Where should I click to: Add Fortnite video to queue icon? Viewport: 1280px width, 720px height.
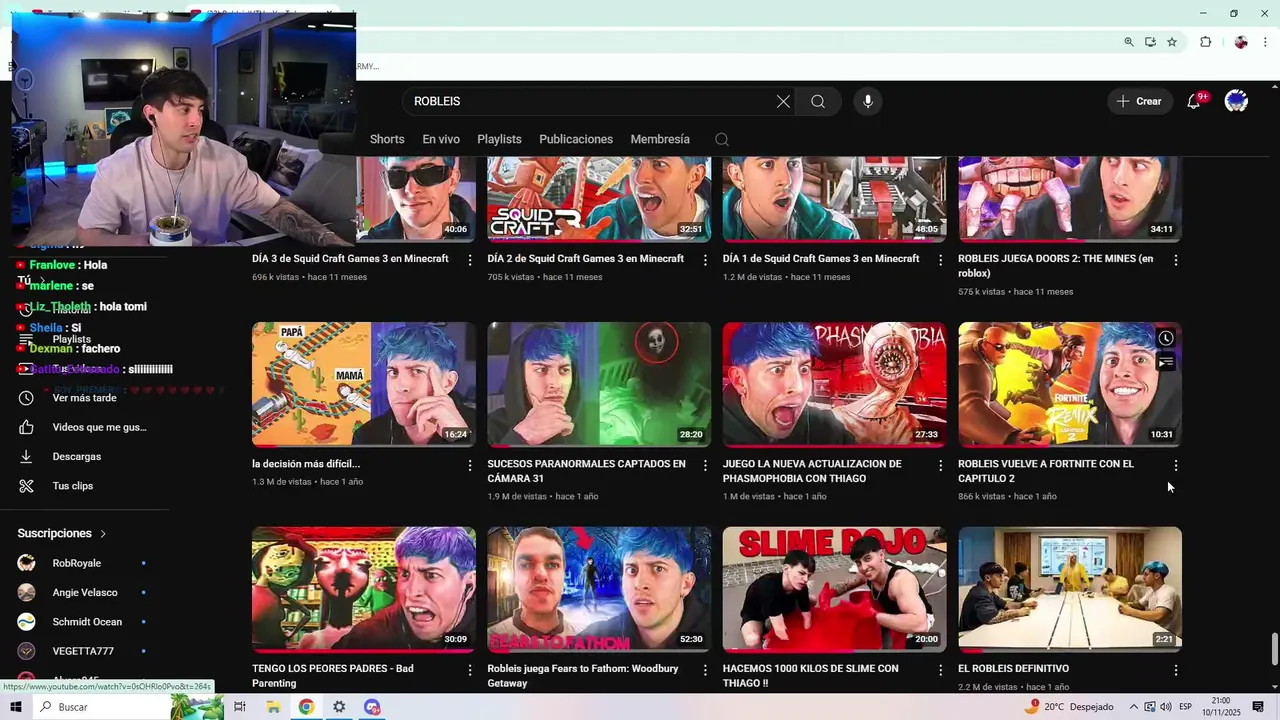pos(1166,362)
